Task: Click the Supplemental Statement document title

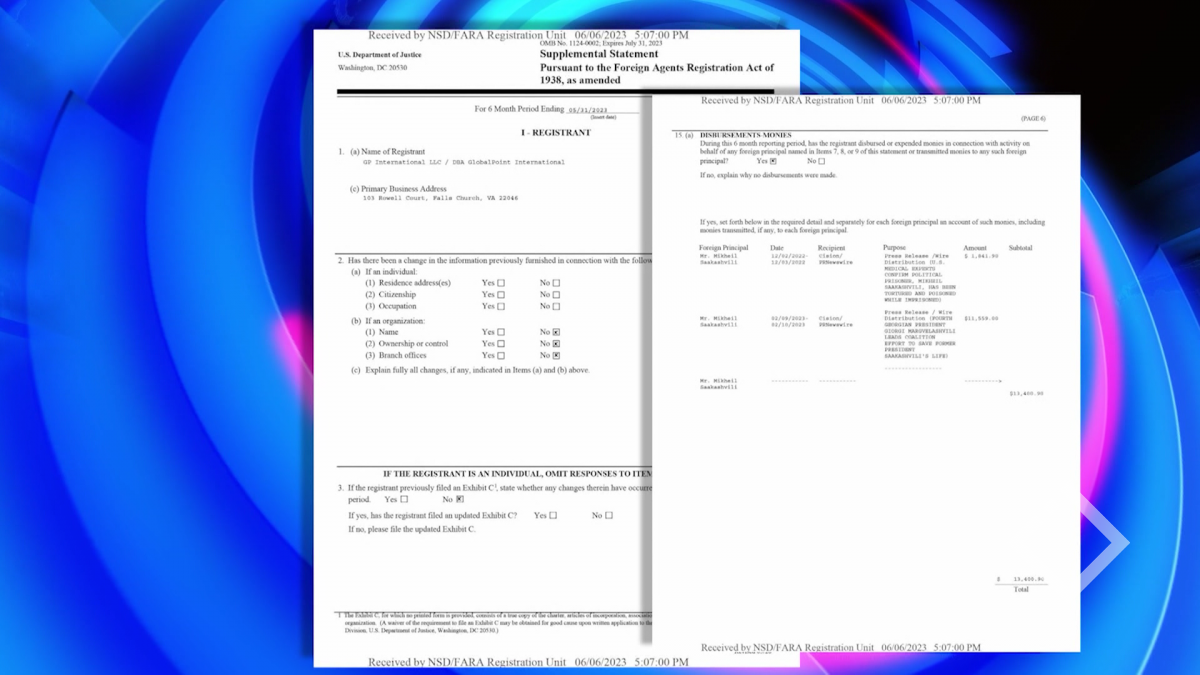Action: (x=588, y=55)
